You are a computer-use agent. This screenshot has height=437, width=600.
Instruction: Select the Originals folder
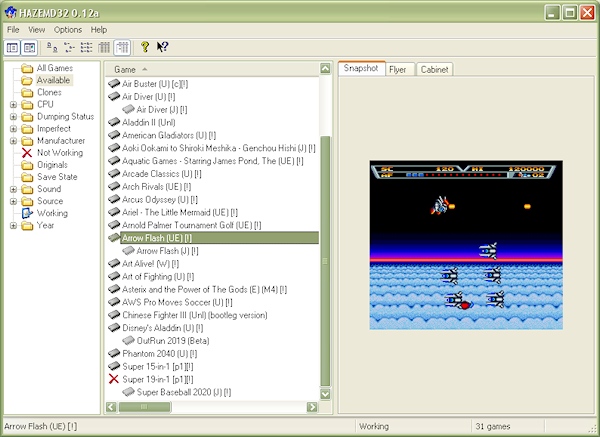pyautogui.click(x=52, y=165)
